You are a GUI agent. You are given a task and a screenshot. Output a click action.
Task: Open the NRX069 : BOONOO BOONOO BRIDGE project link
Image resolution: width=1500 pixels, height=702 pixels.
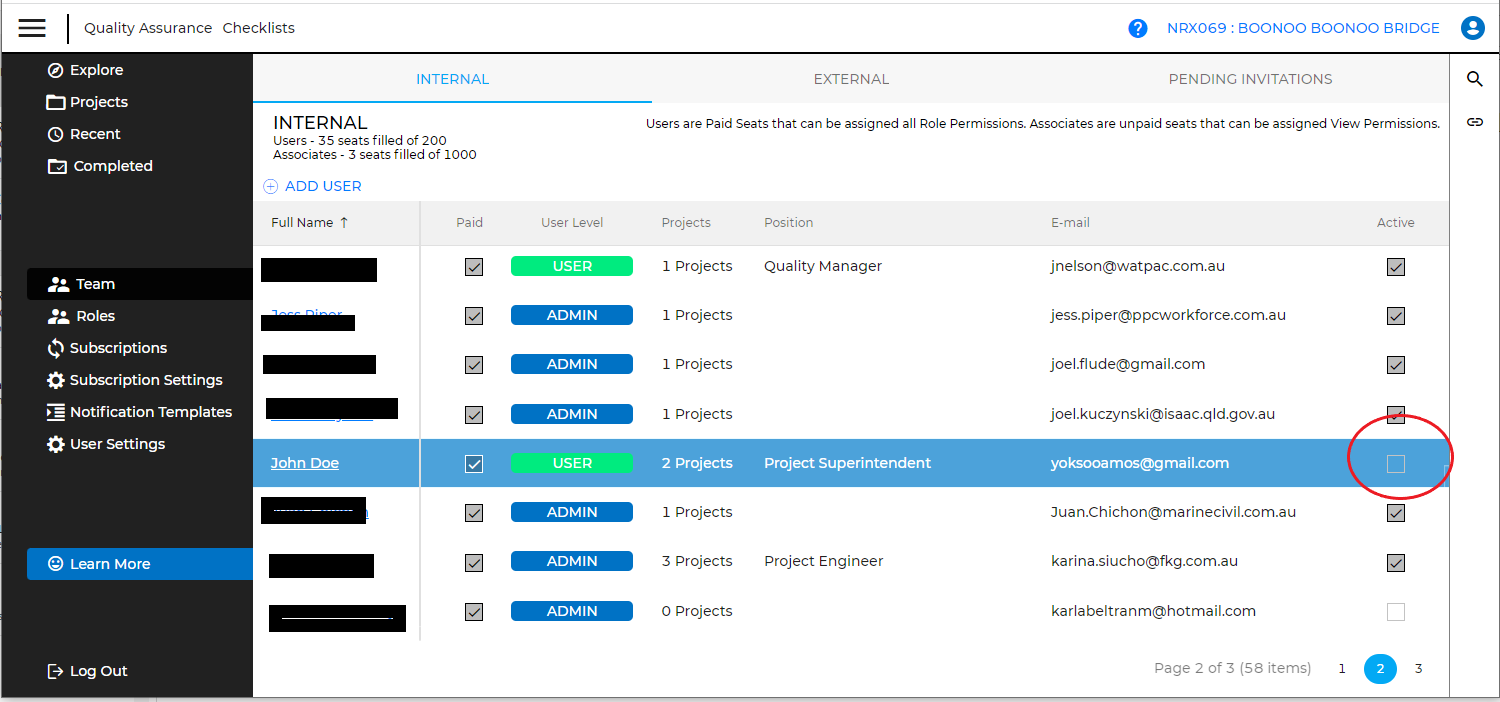[1303, 28]
